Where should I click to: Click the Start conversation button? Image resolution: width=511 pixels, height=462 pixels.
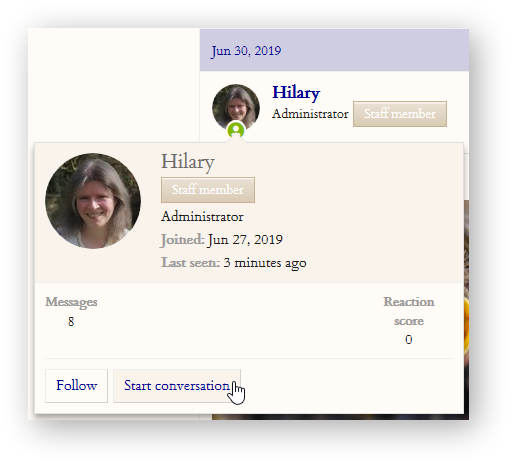pyautogui.click(x=177, y=386)
